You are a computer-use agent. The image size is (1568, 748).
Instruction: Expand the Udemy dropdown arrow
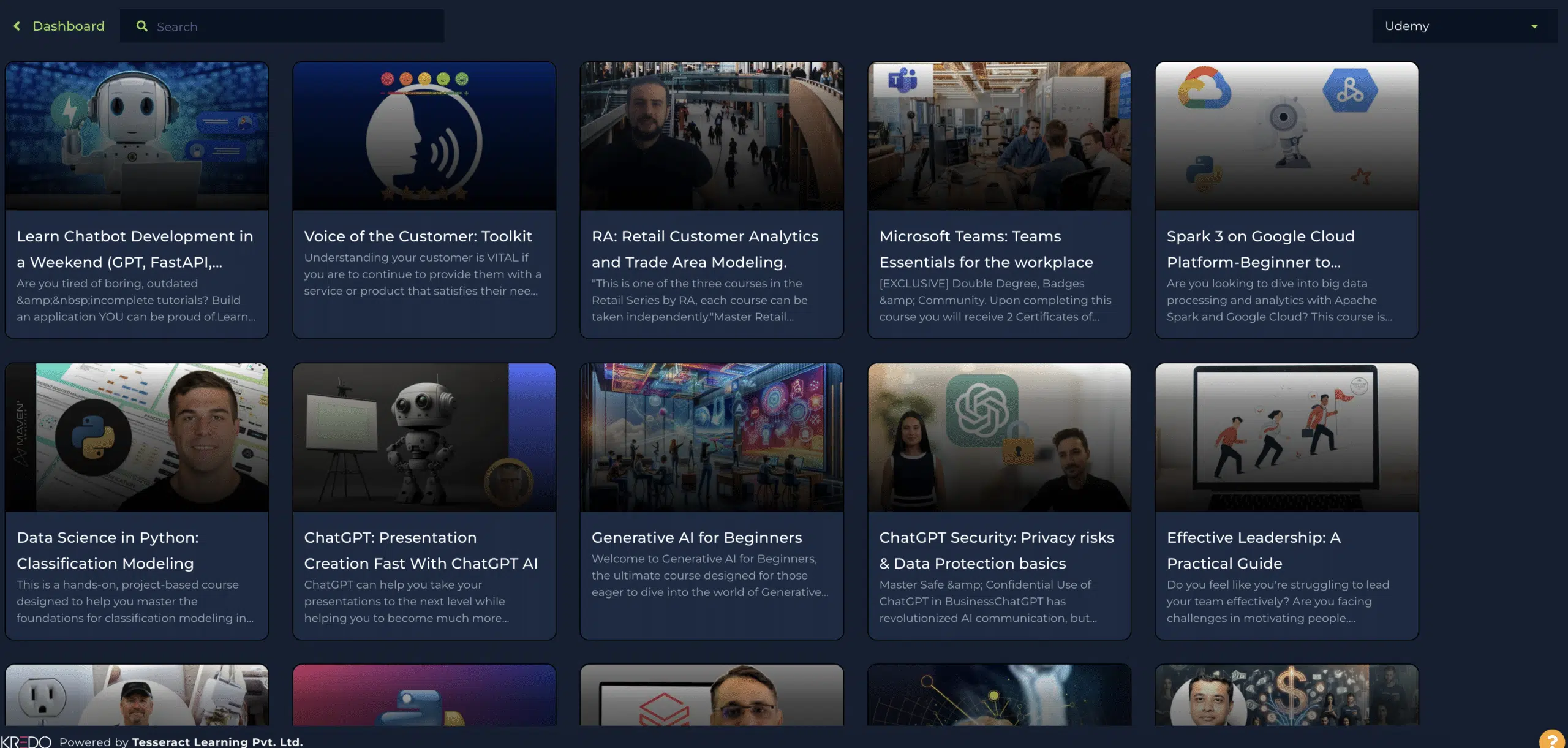click(1534, 26)
